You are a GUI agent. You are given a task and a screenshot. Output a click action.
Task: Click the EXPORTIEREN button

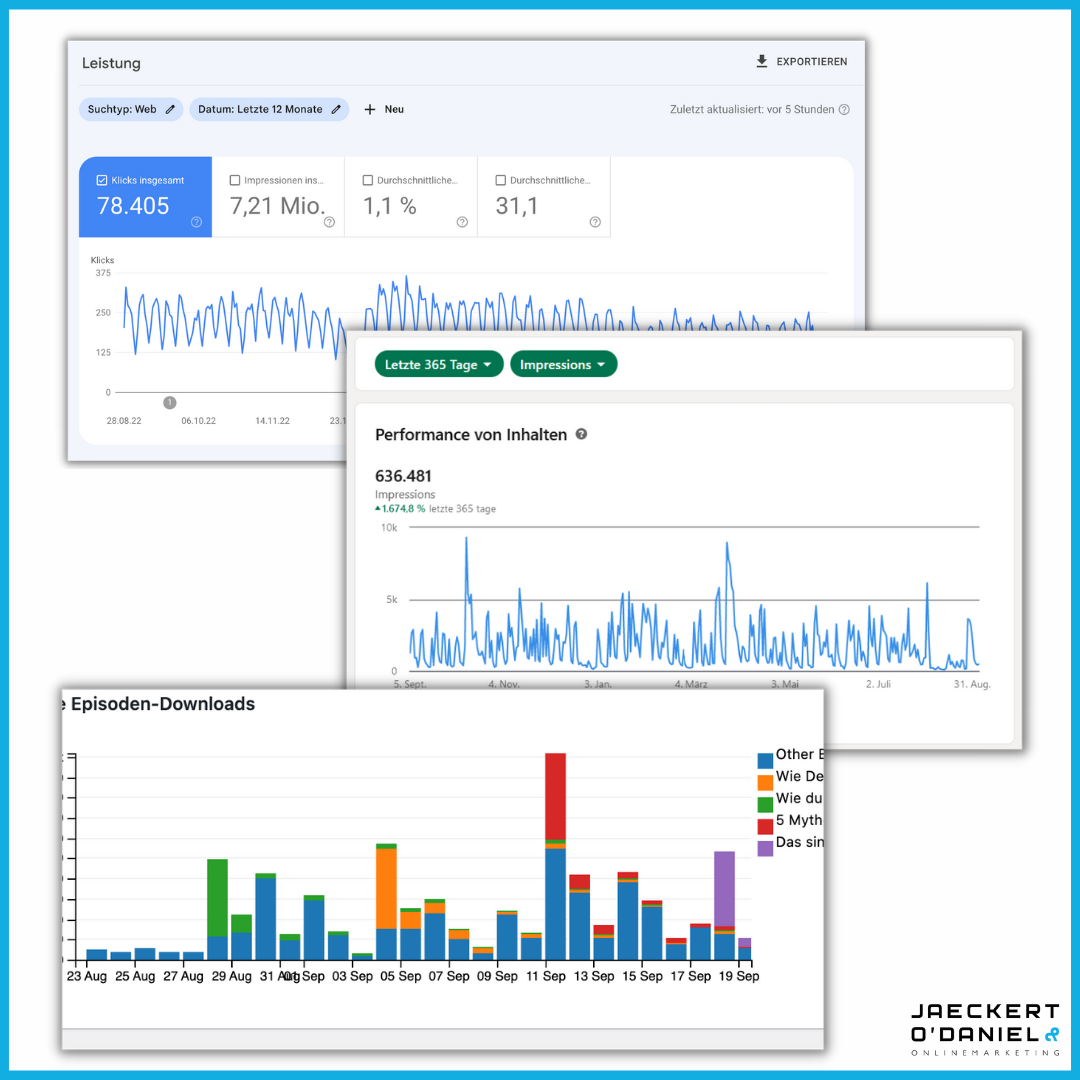pos(802,61)
